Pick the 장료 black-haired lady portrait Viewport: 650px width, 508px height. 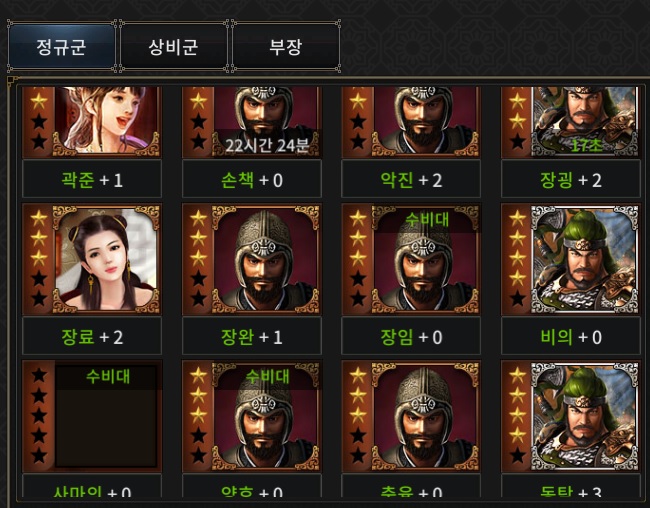pos(107,259)
